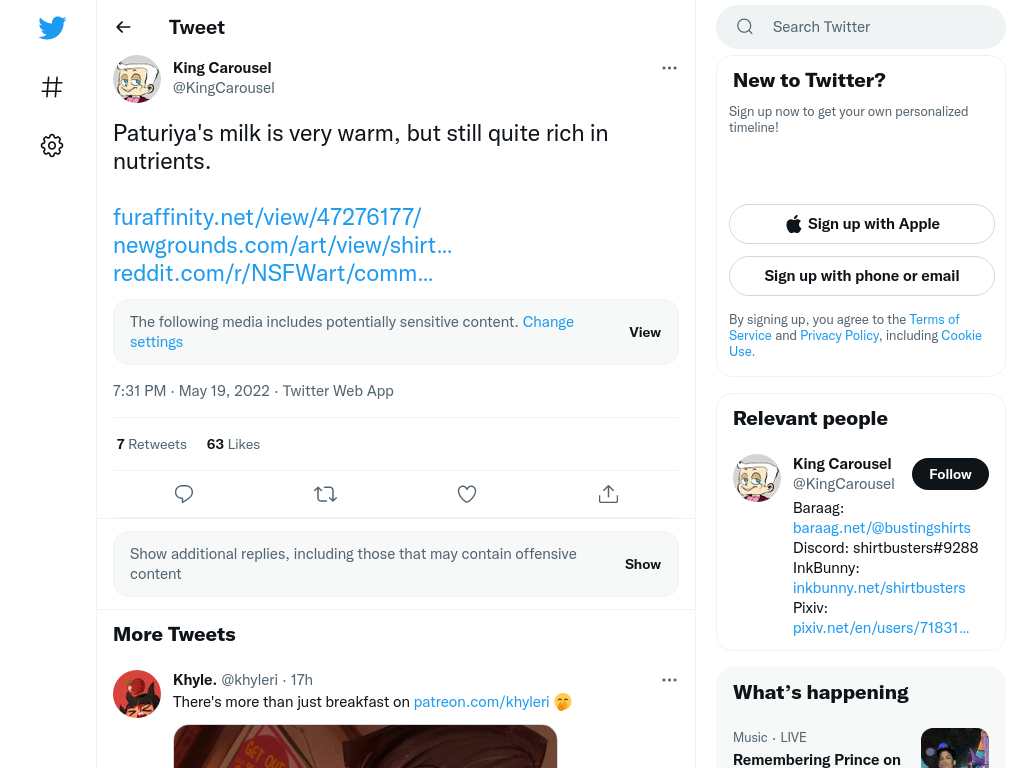Open the Settings gear icon
1024x768 pixels.
(52, 145)
